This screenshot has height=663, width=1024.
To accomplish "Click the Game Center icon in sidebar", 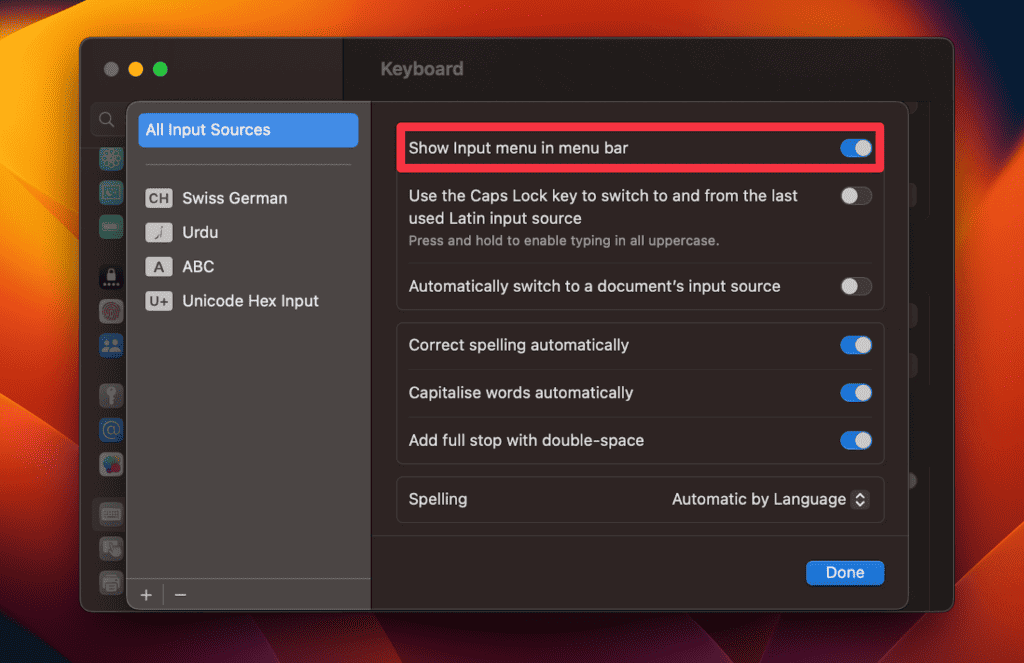I will click(x=110, y=463).
